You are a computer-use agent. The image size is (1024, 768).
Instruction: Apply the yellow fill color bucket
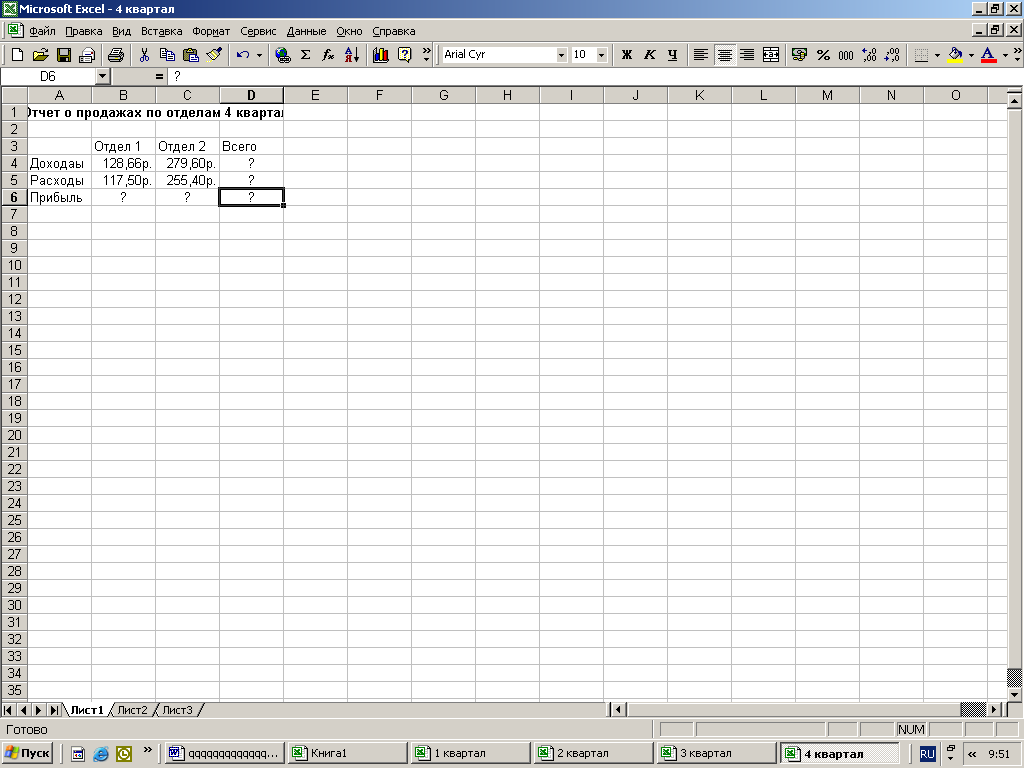click(955, 55)
